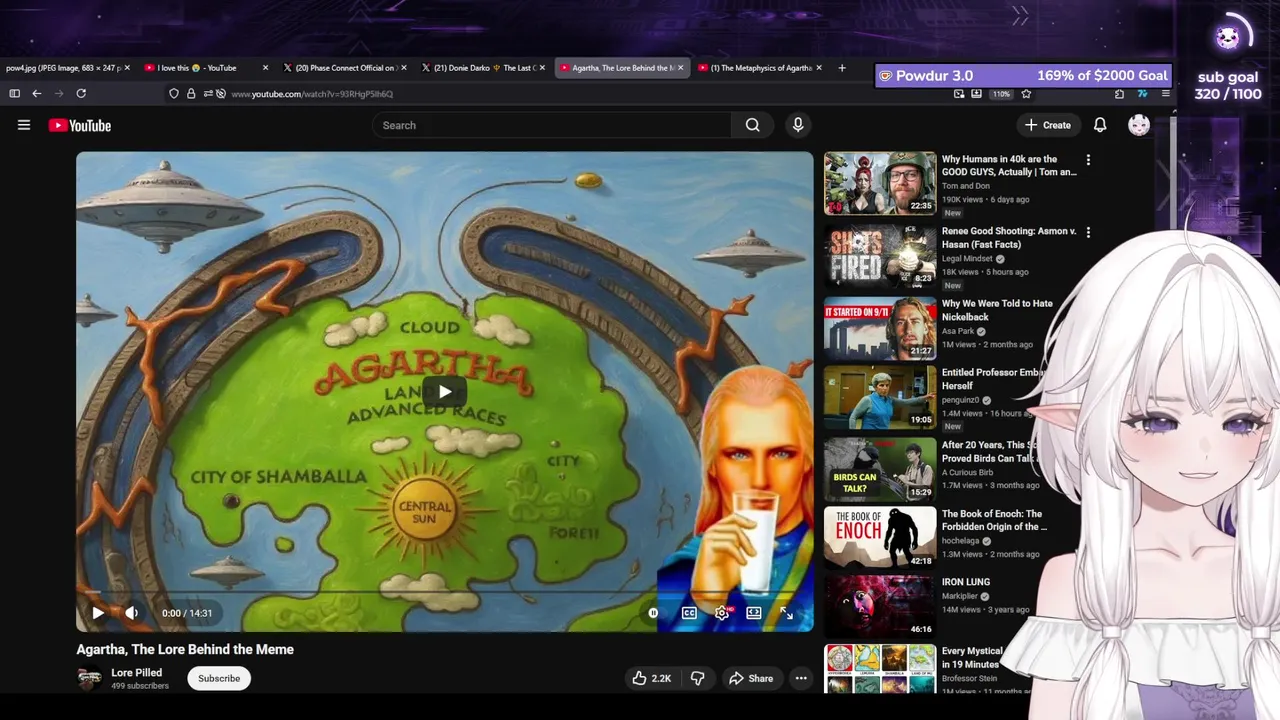
Task: Open the YouTube notifications bell
Action: [x=1100, y=125]
